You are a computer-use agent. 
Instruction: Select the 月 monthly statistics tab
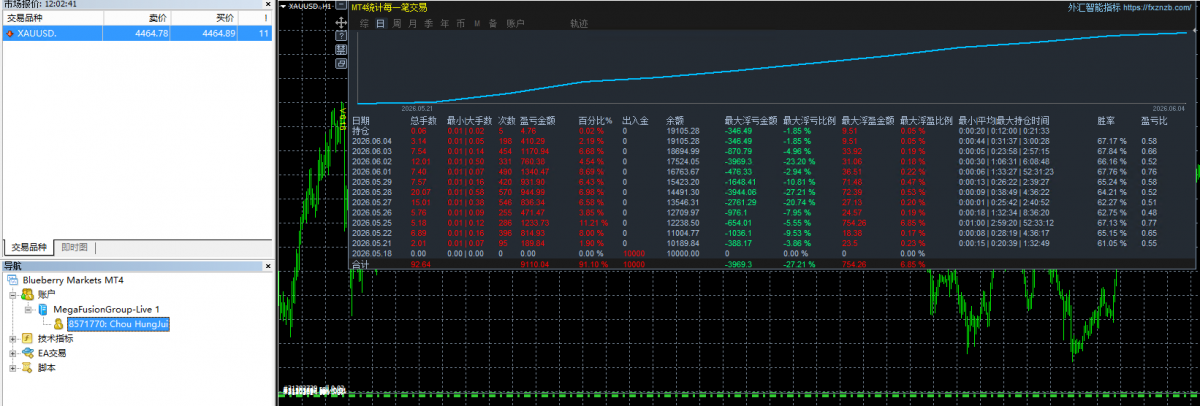(x=412, y=23)
